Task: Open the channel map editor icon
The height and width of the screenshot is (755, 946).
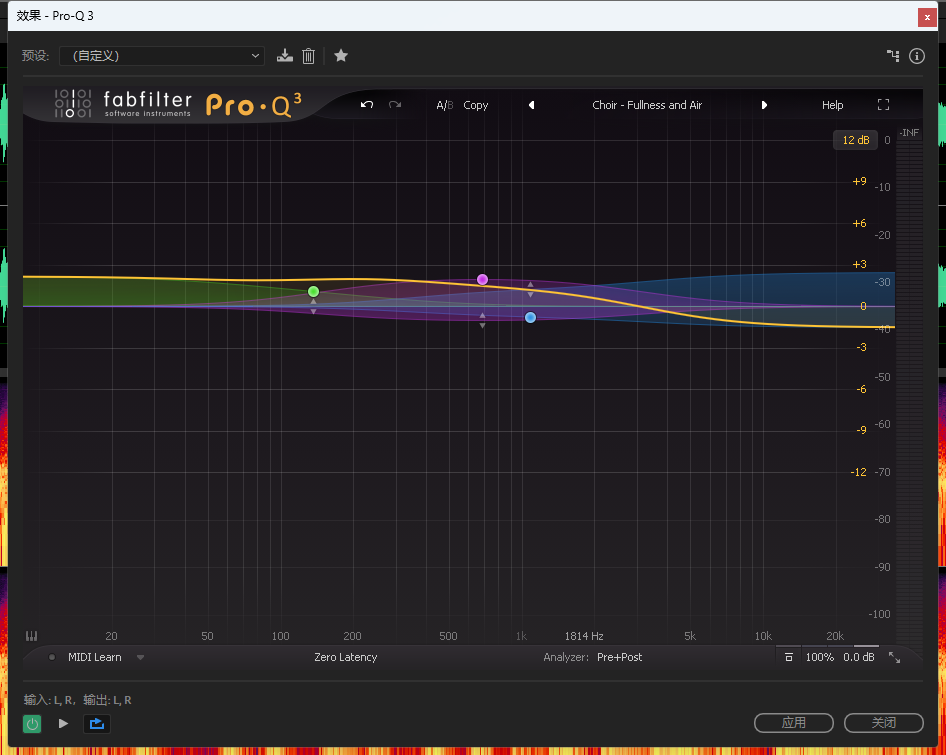Action: click(893, 56)
